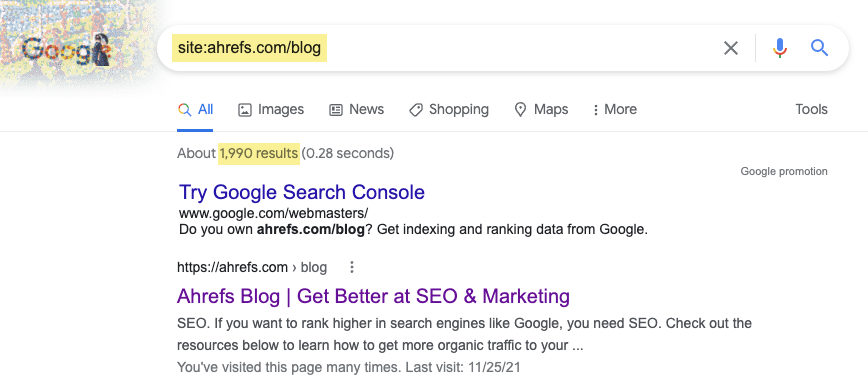The height and width of the screenshot is (387, 868).
Task: Open the Ahrefs Blog result title link
Action: (373, 296)
